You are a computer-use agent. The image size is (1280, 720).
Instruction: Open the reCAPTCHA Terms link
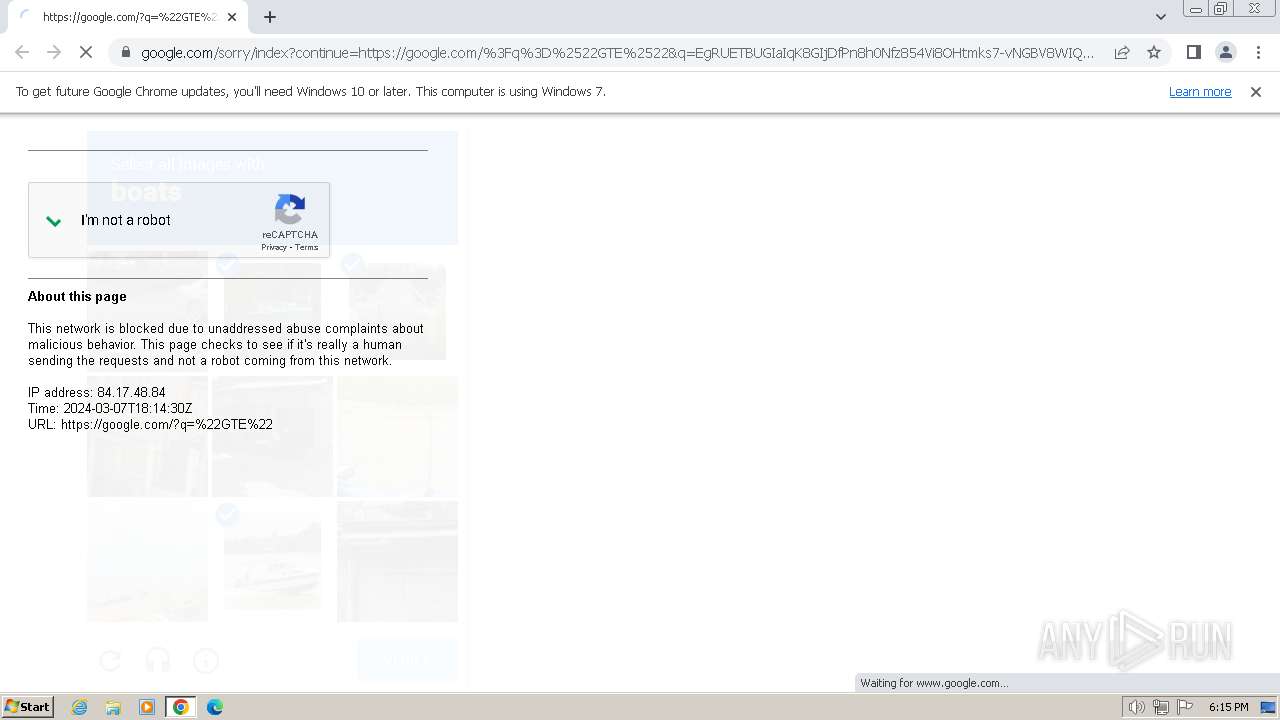coord(306,247)
